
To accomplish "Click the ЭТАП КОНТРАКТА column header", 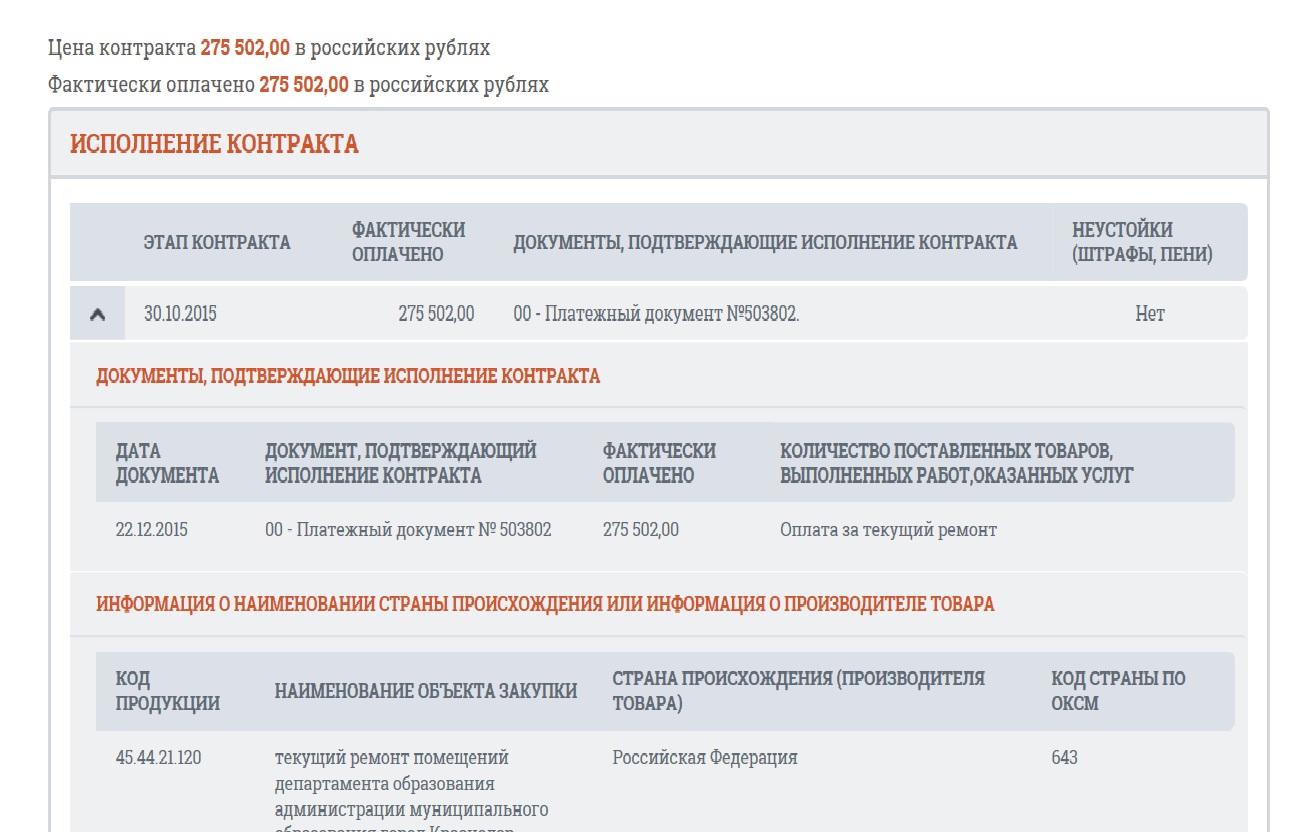I will tap(216, 242).
